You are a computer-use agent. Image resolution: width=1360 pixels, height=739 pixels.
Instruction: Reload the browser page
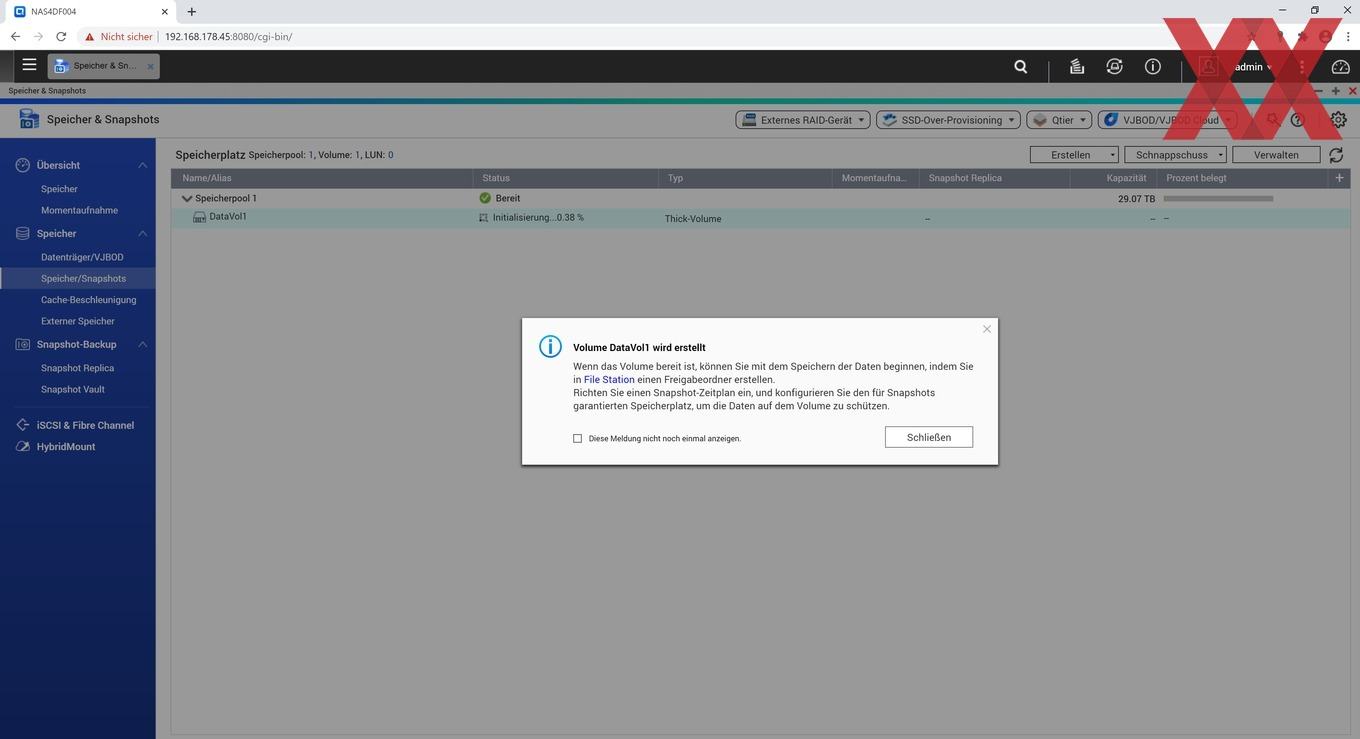(61, 36)
